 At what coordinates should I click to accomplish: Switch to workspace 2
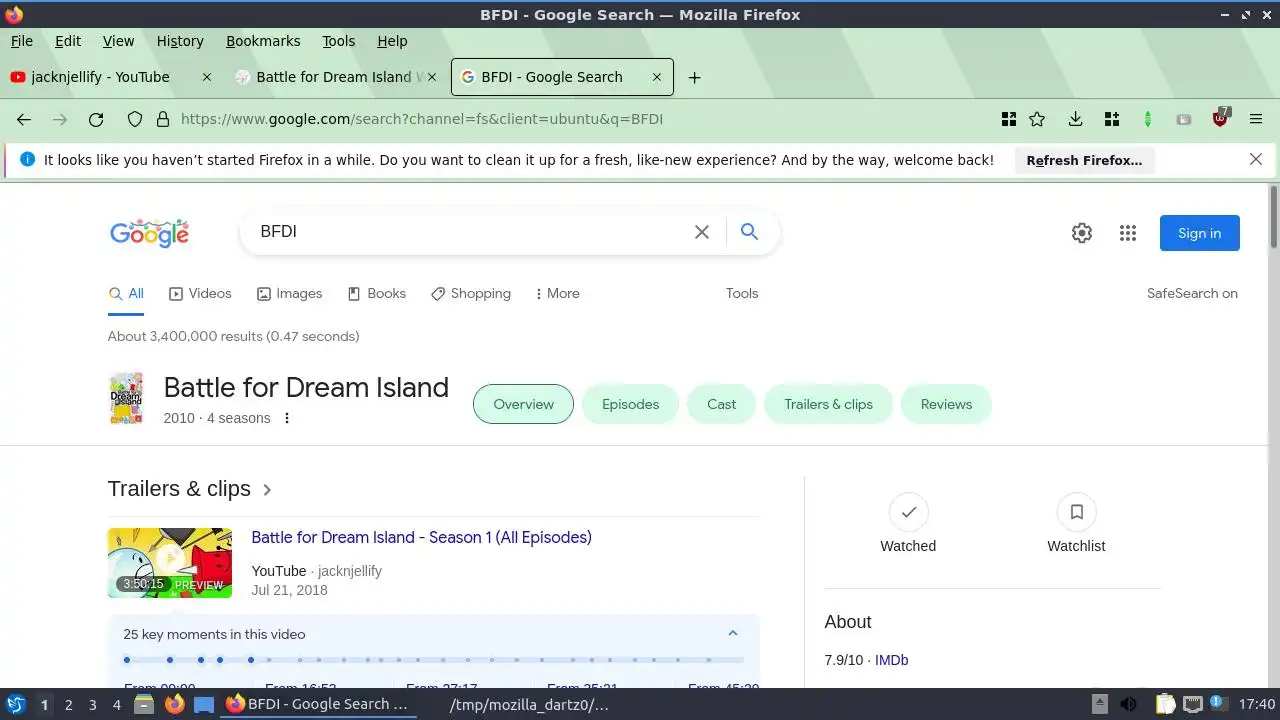click(x=68, y=705)
